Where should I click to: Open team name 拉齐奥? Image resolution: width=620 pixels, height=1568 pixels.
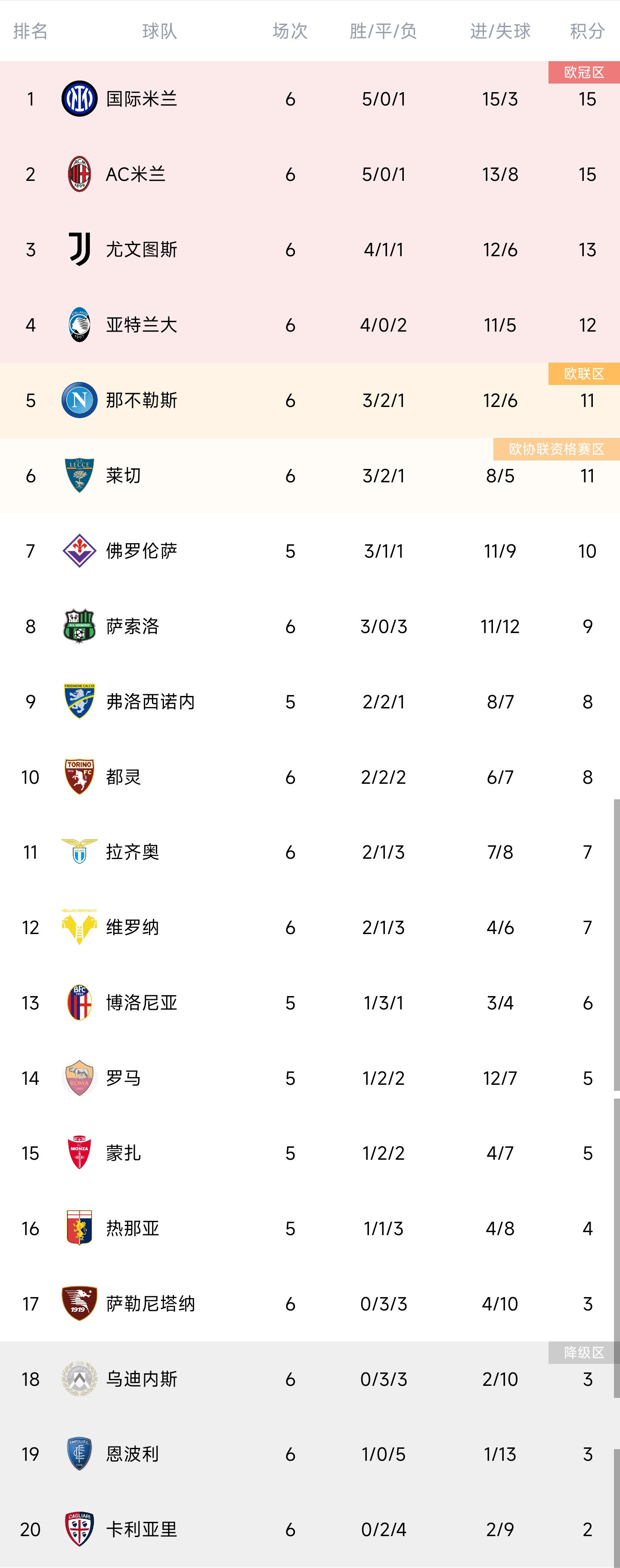[133, 852]
